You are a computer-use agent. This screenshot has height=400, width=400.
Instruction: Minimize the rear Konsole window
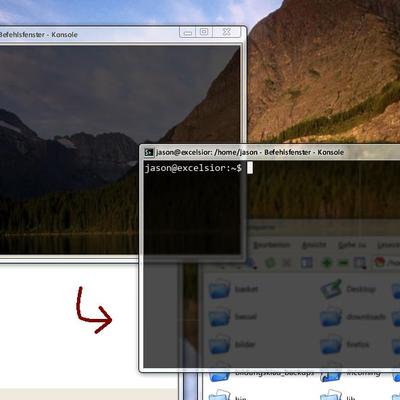tap(188, 32)
